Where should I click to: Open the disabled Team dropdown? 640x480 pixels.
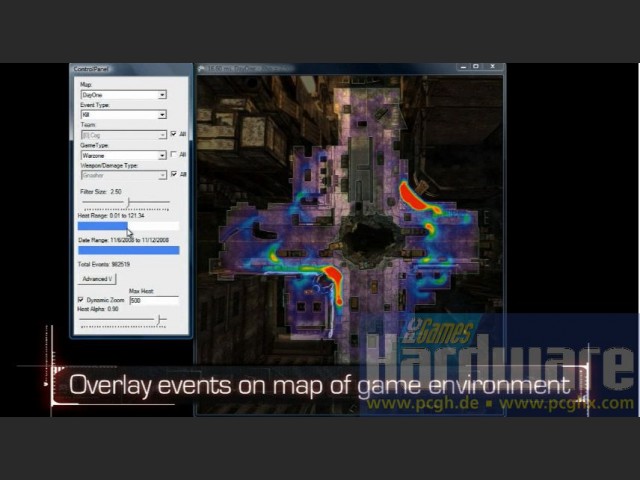click(x=123, y=135)
